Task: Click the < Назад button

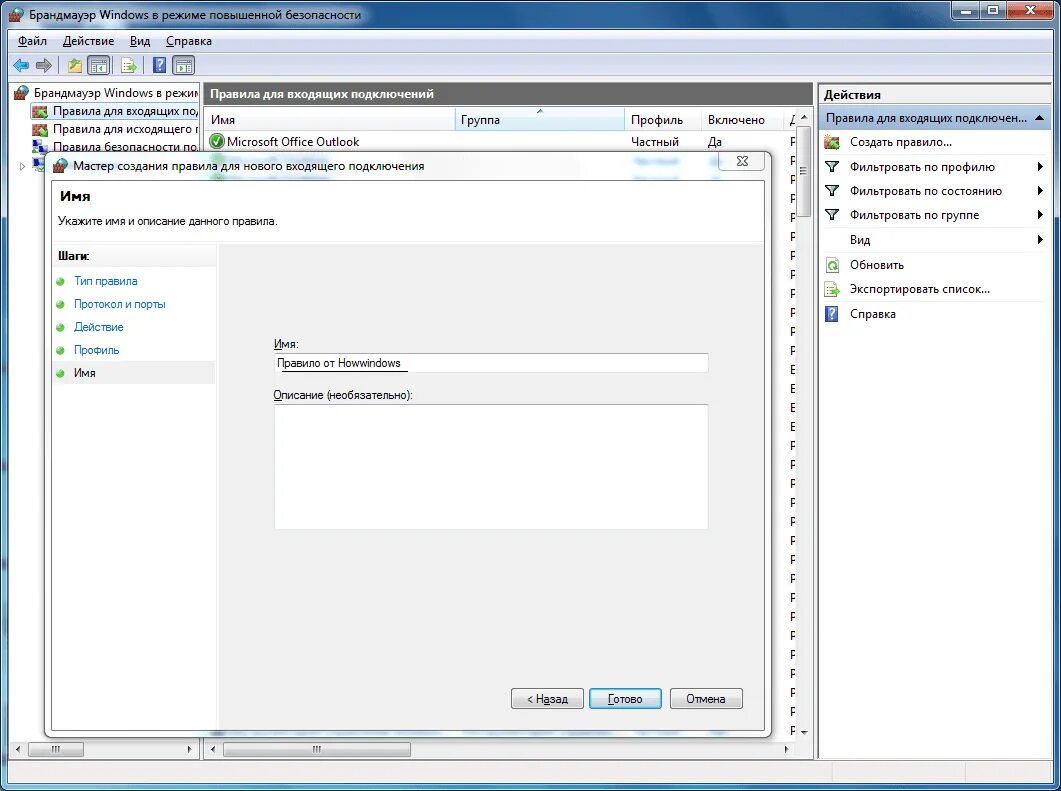Action: click(547, 699)
